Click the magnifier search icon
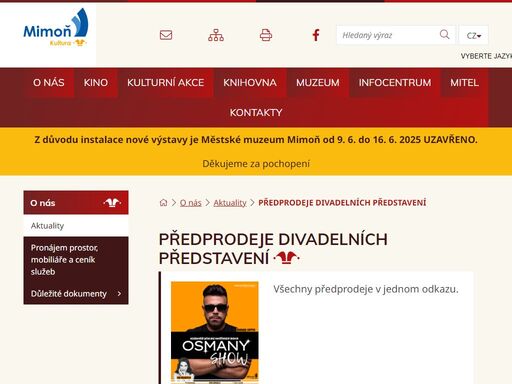 tap(444, 34)
